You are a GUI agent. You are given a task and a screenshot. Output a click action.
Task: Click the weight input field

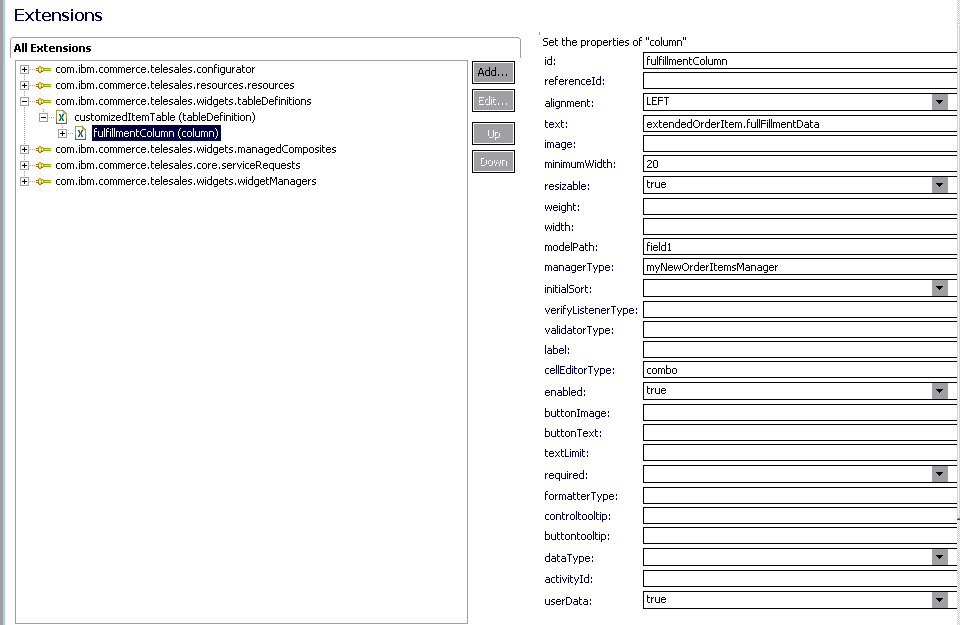click(800, 207)
